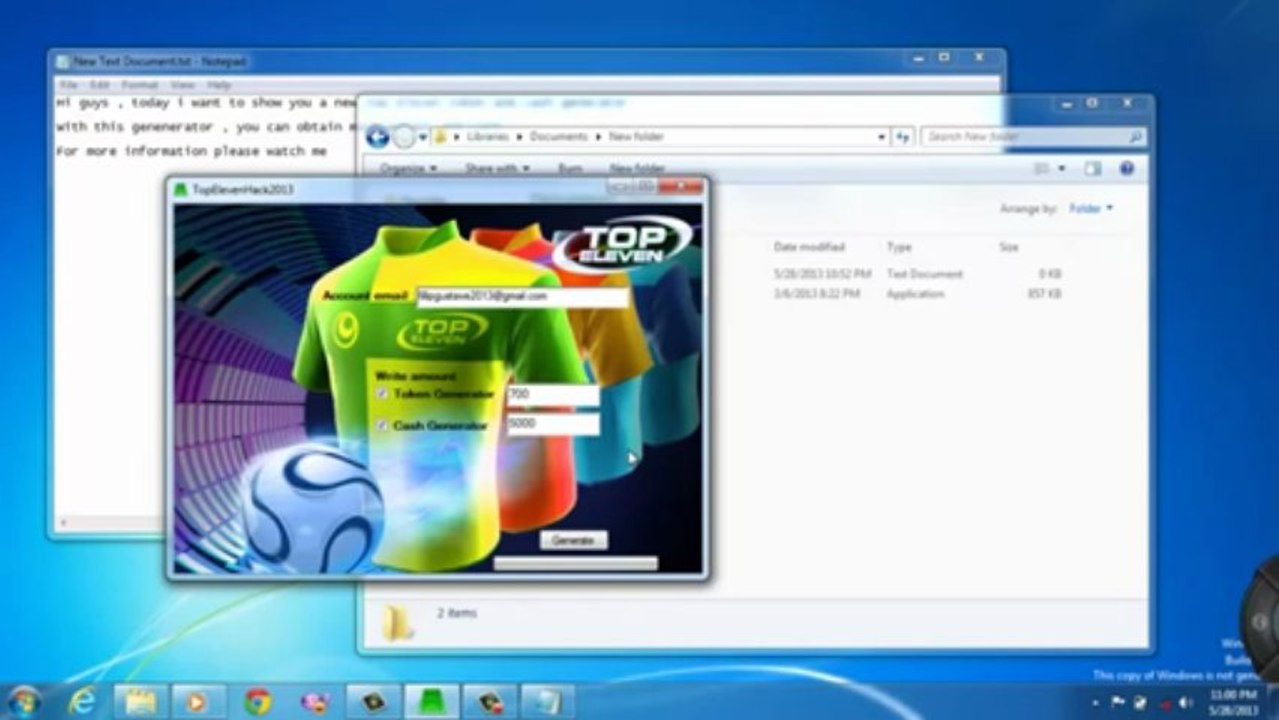Tick the Cash Generator checkbox
This screenshot has height=720, width=1279.
click(x=382, y=426)
